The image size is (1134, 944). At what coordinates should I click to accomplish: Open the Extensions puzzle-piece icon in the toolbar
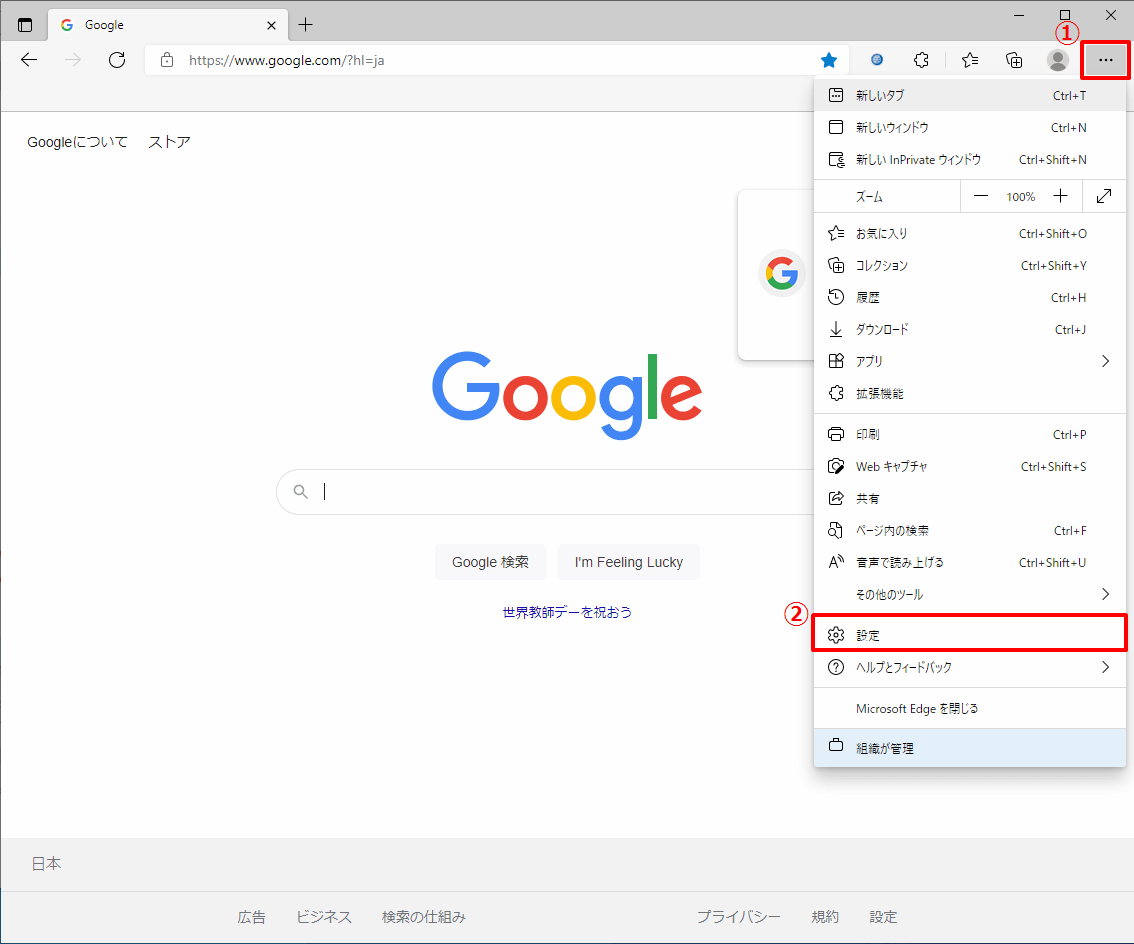coord(921,60)
